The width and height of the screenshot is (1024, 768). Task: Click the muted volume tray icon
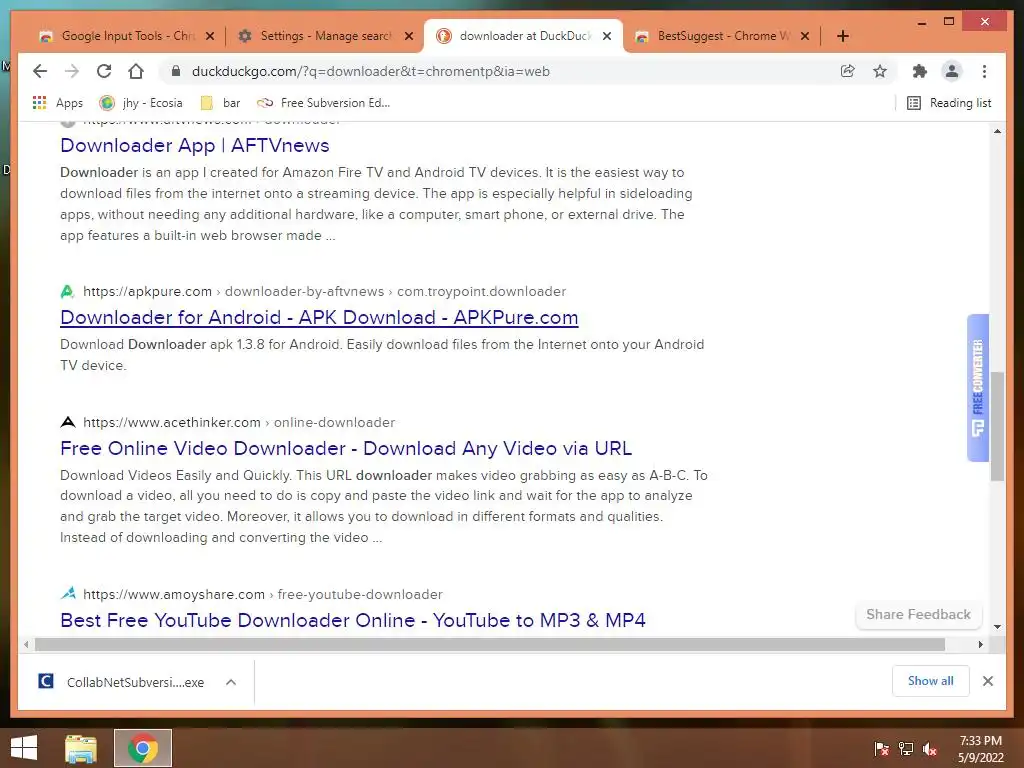tap(930, 749)
